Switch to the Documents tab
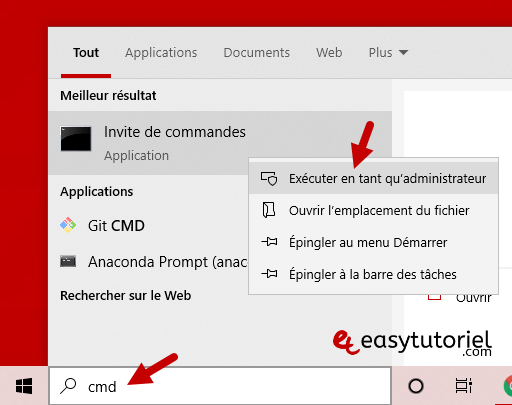The height and width of the screenshot is (405, 512). (x=256, y=53)
